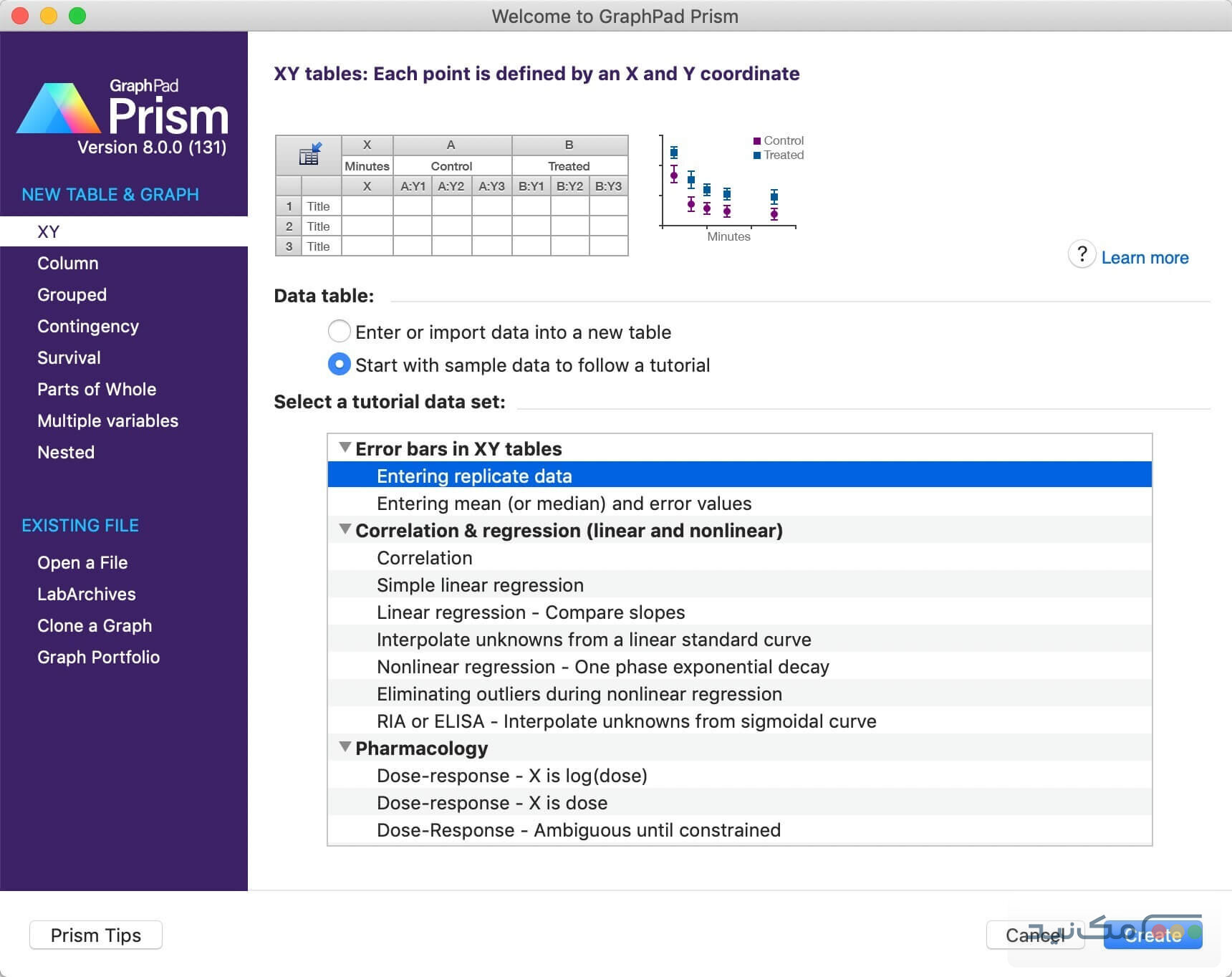Collapse the Correlation & regression section
The width and height of the screenshot is (1232, 977).
(x=345, y=530)
